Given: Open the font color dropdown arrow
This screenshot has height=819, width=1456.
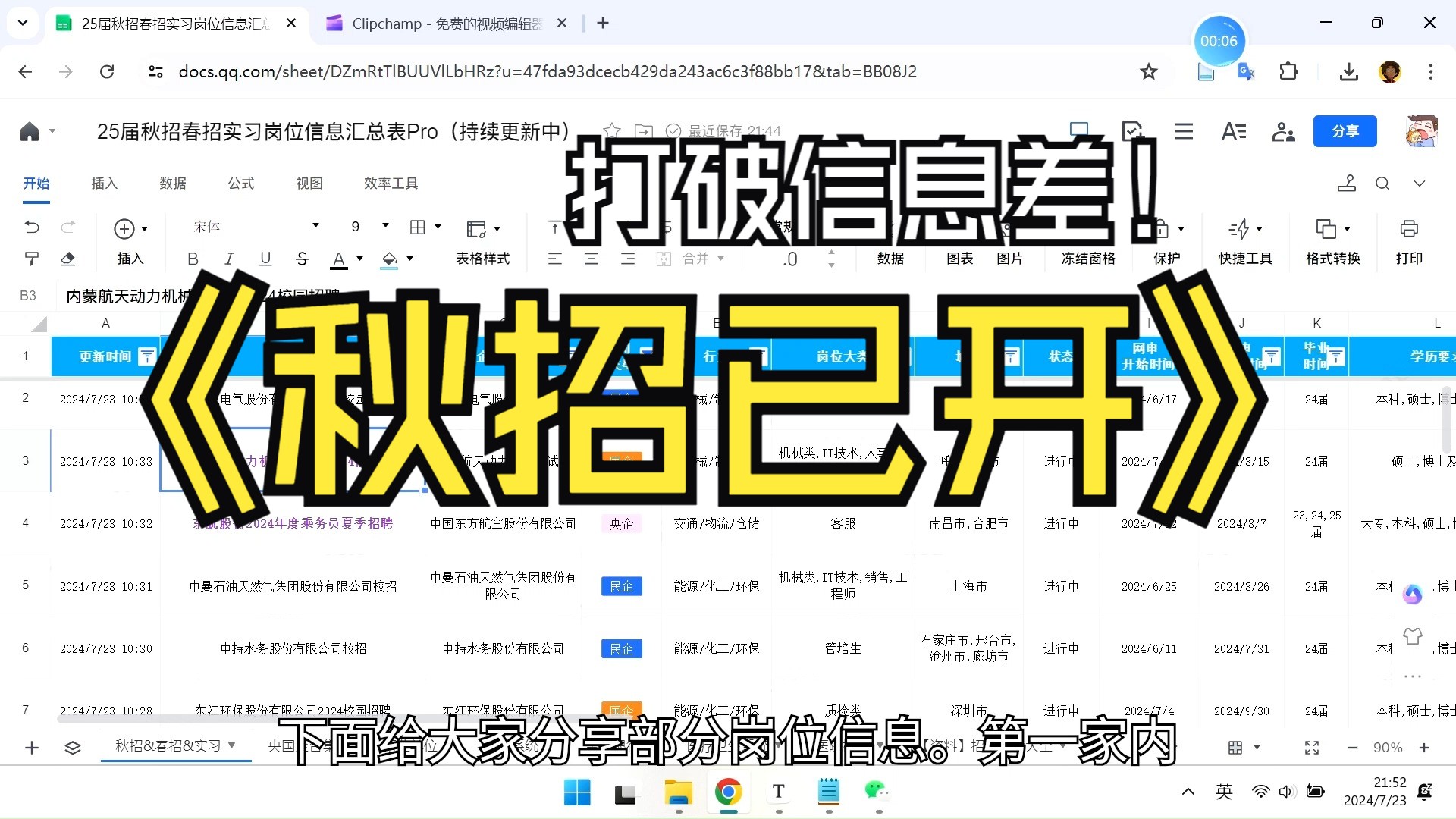Looking at the screenshot, I should coord(360,259).
